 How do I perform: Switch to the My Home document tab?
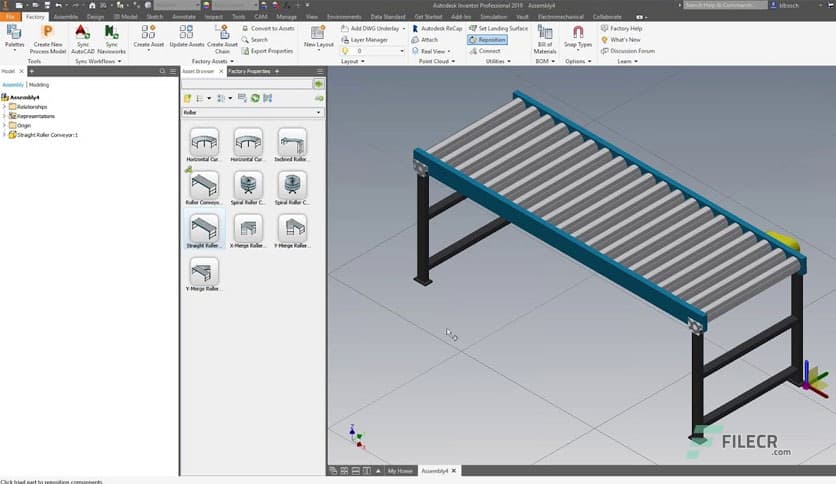[x=400, y=471]
